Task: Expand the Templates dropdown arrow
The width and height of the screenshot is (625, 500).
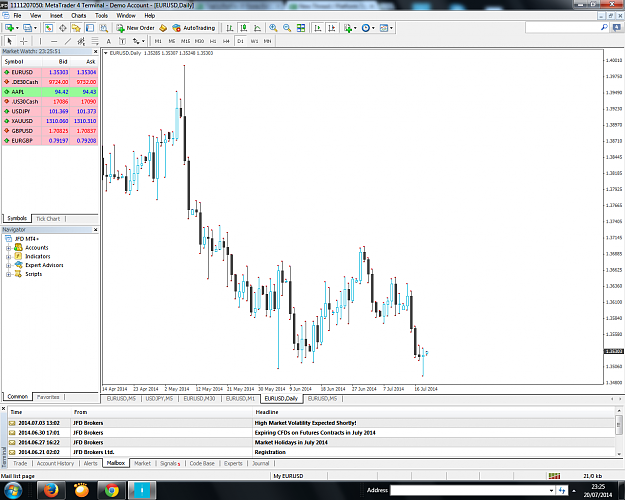Action: click(391, 28)
